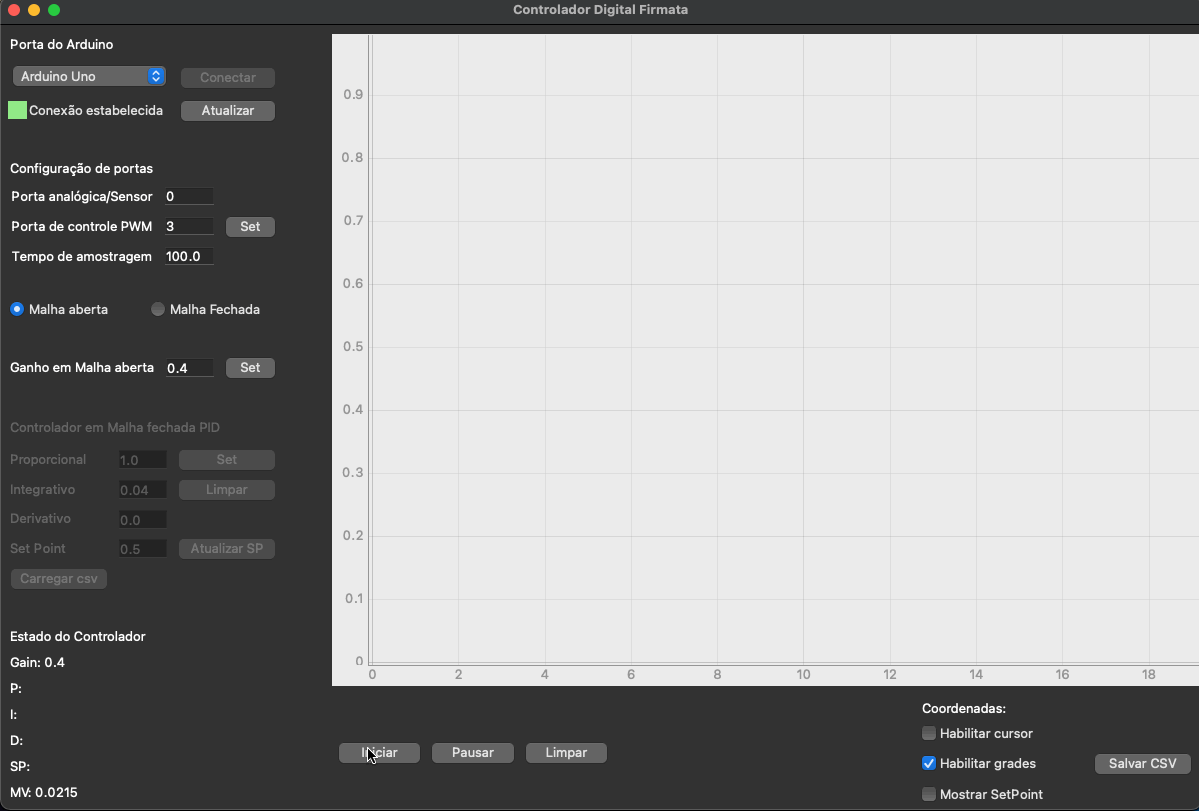Click the Tempo de amostragem field
This screenshot has height=811, width=1199.
189,256
